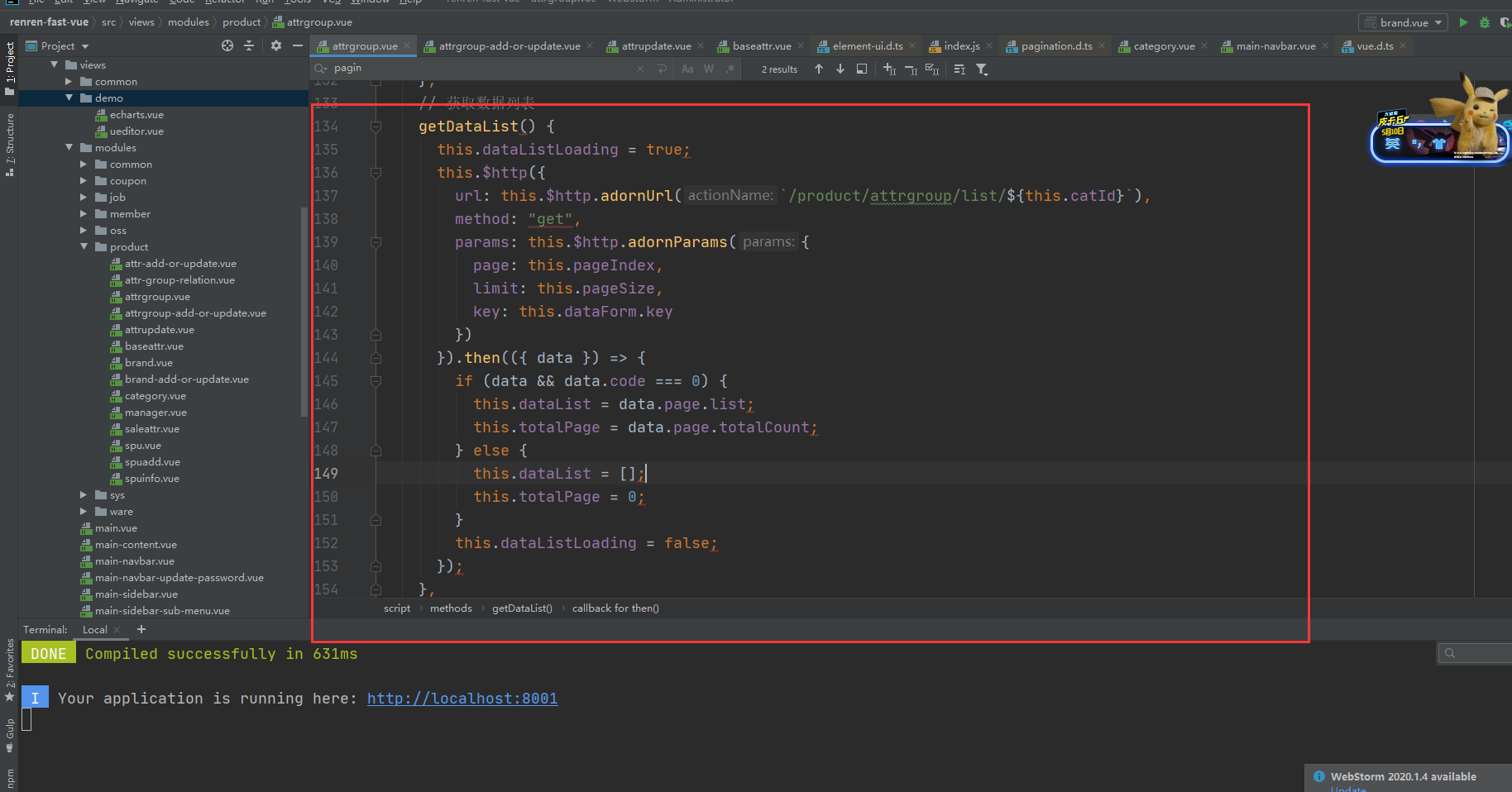Screen dimensions: 1512x792
Task: Collapse the views folder
Action: [55, 64]
